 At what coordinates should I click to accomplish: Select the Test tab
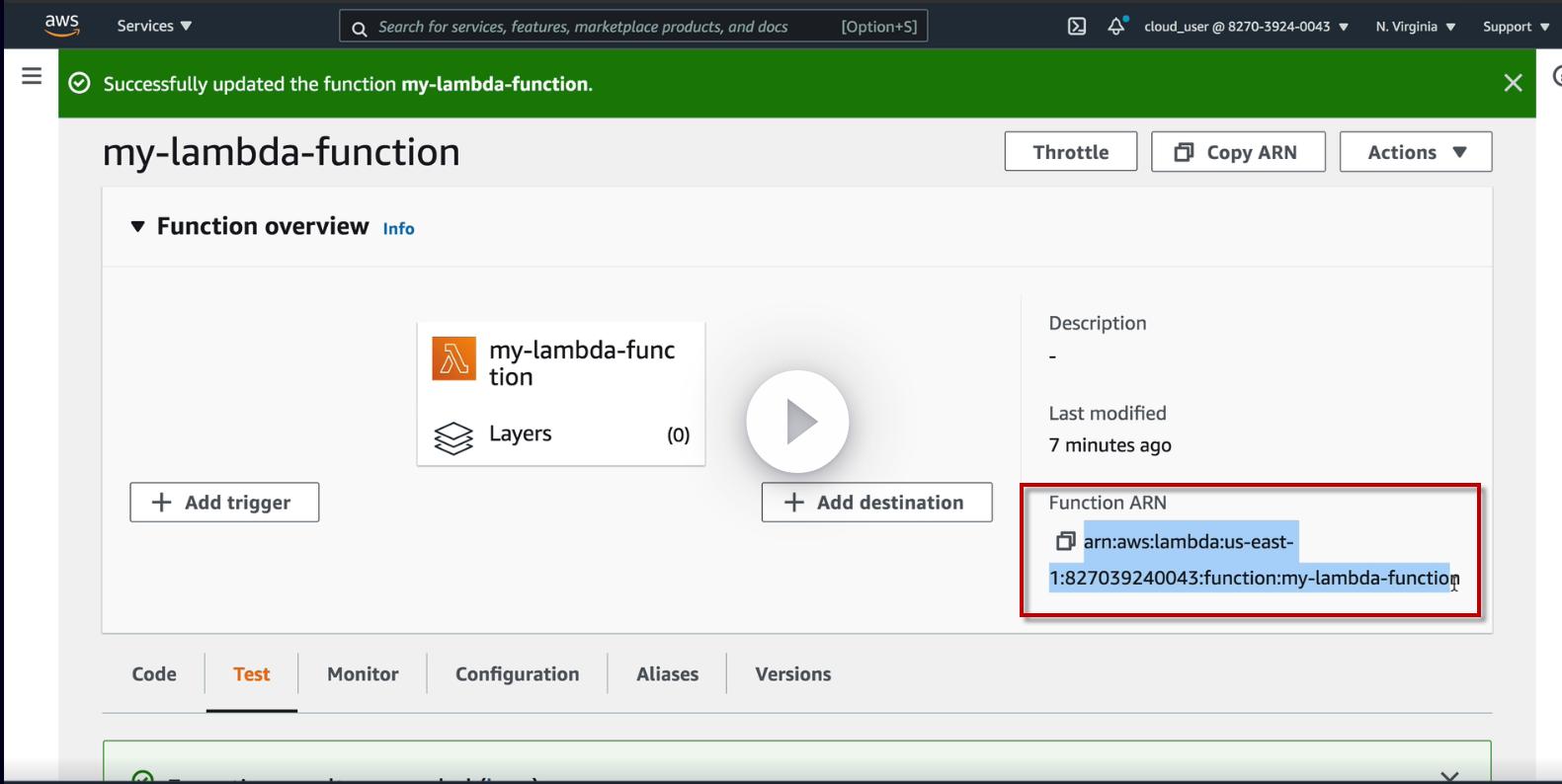251,674
